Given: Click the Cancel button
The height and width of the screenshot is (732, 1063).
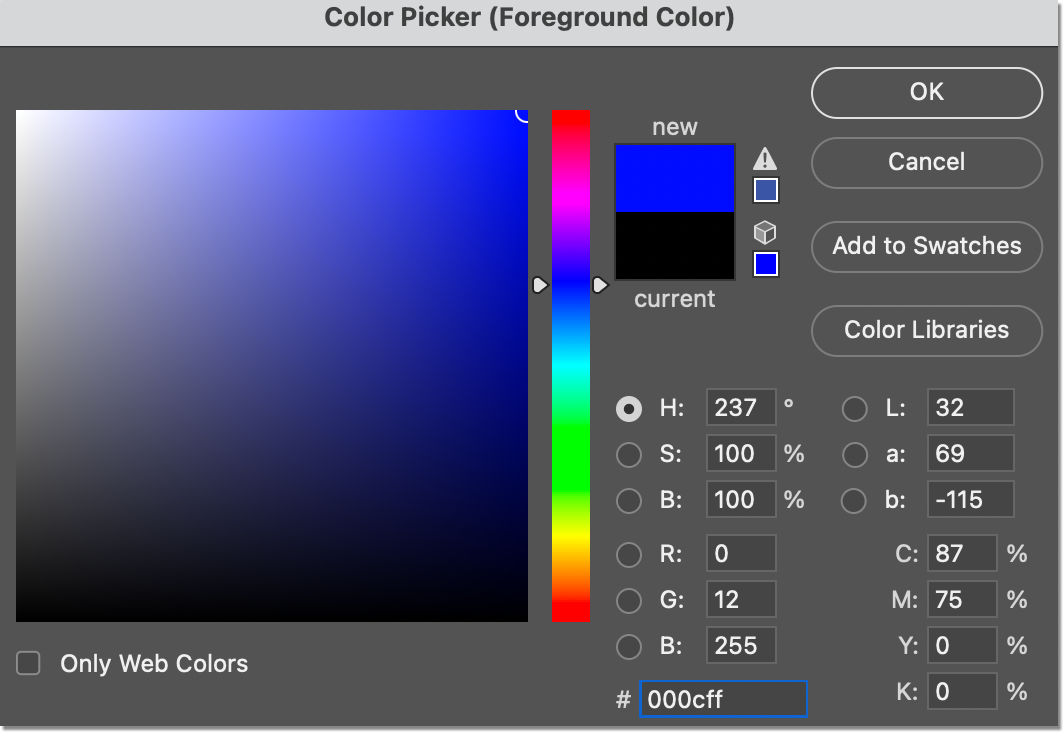Looking at the screenshot, I should click(926, 163).
